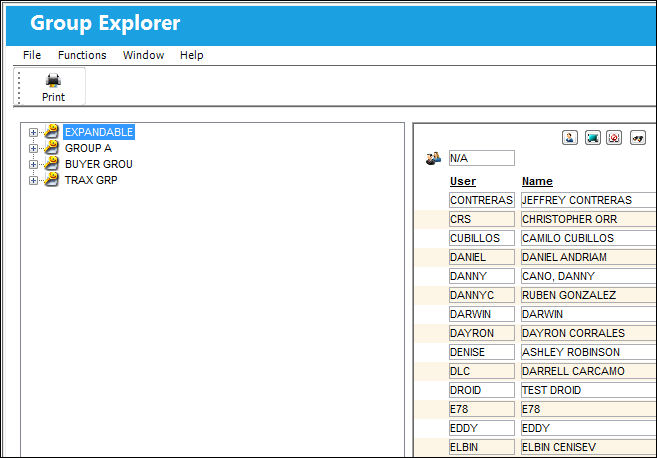The image size is (657, 458).
Task: Open the Window menu
Action: coord(143,55)
